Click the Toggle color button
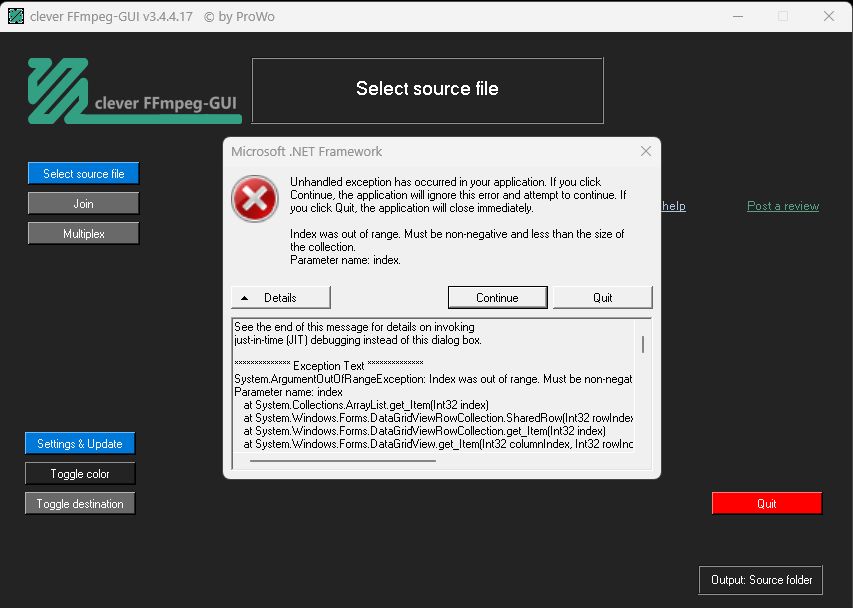 [x=80, y=474]
